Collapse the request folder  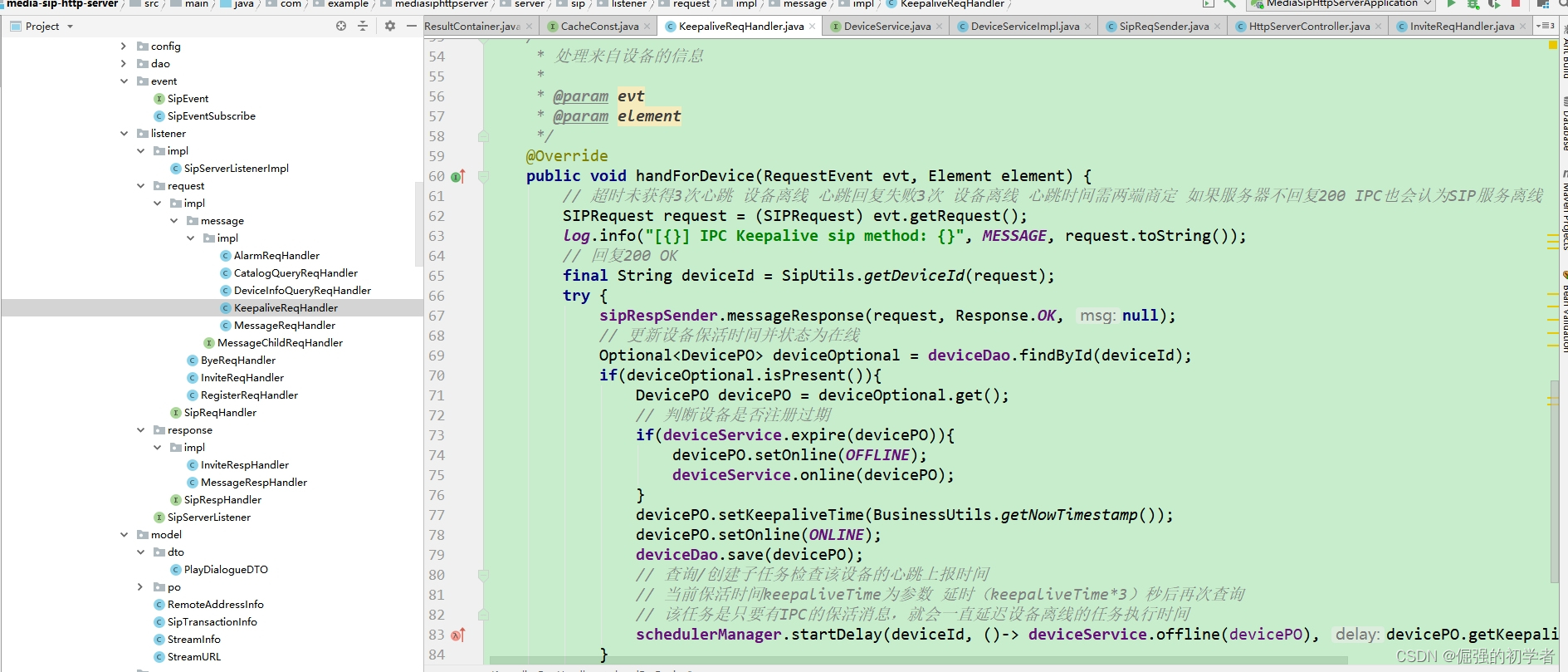(140, 185)
